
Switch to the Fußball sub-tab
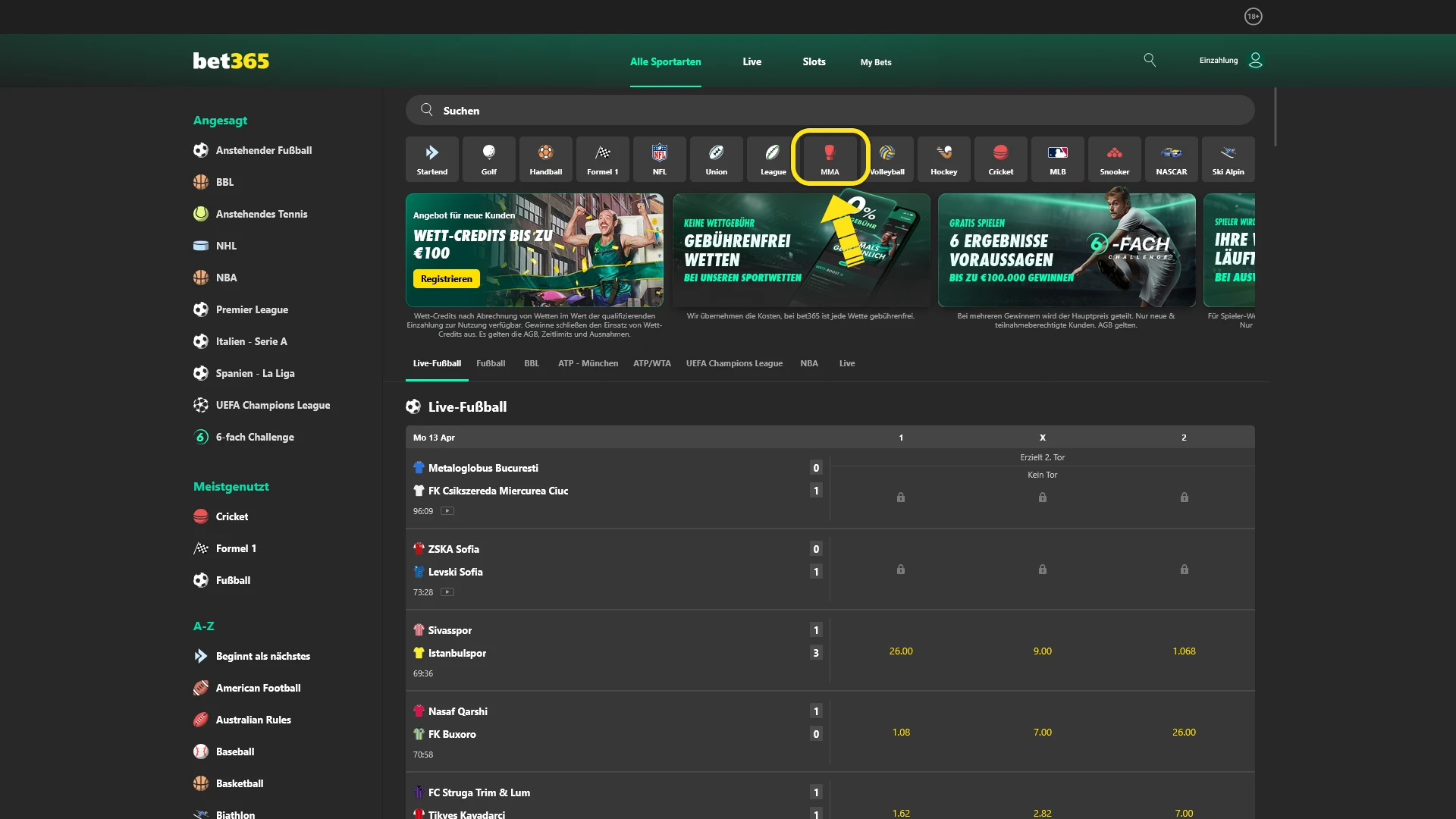click(491, 363)
